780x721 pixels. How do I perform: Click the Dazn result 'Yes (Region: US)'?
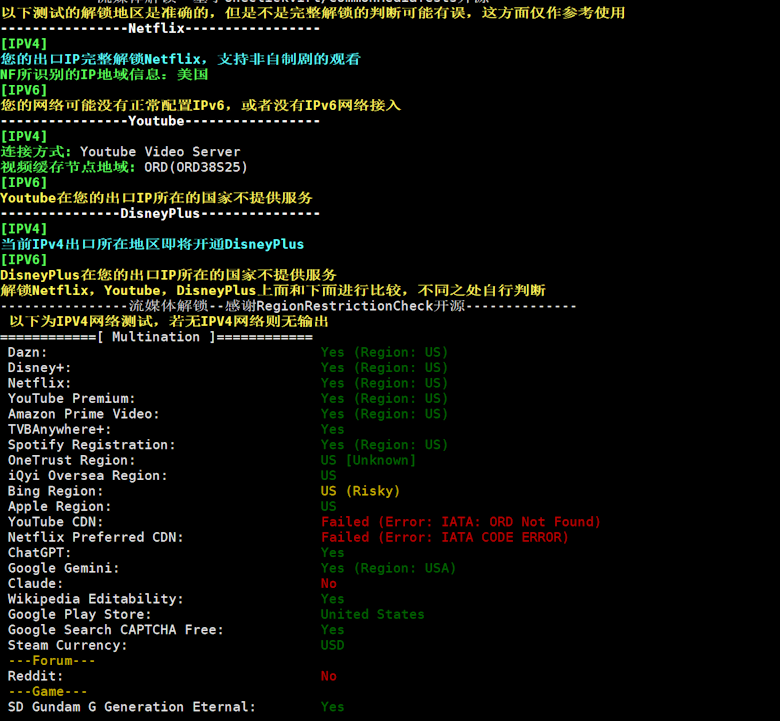coord(384,352)
